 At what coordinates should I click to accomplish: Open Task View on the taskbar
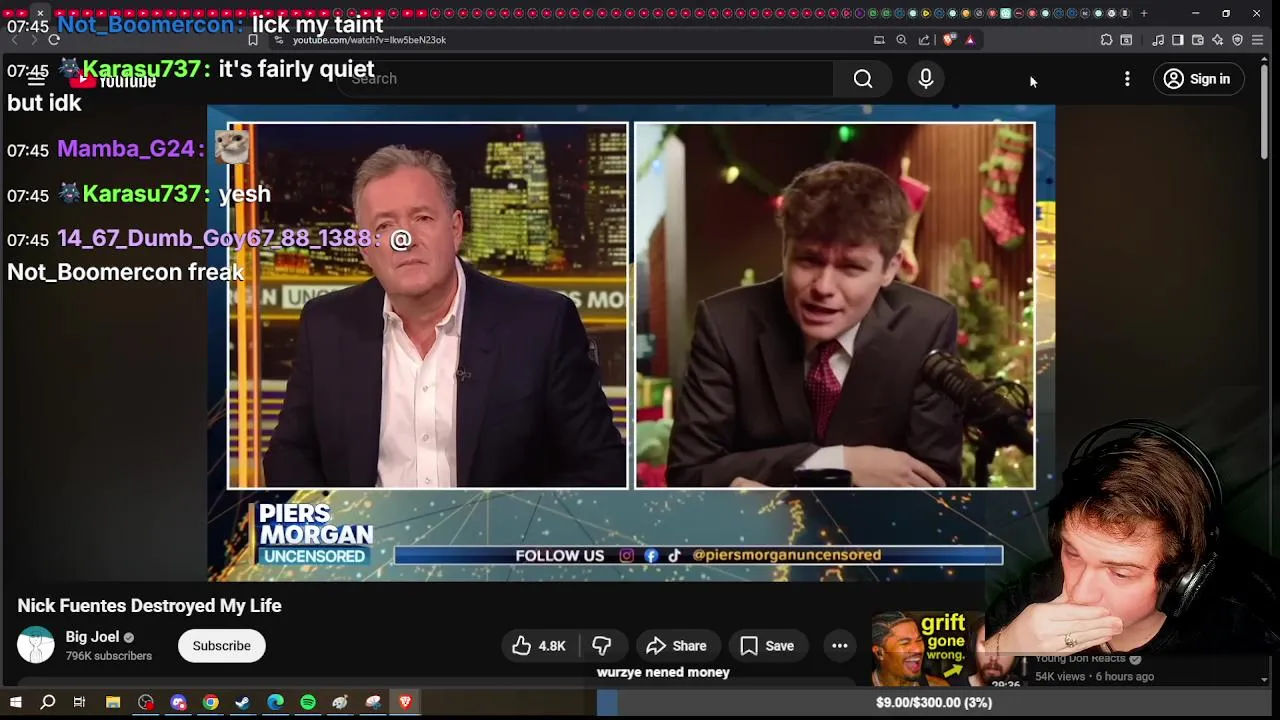79,703
